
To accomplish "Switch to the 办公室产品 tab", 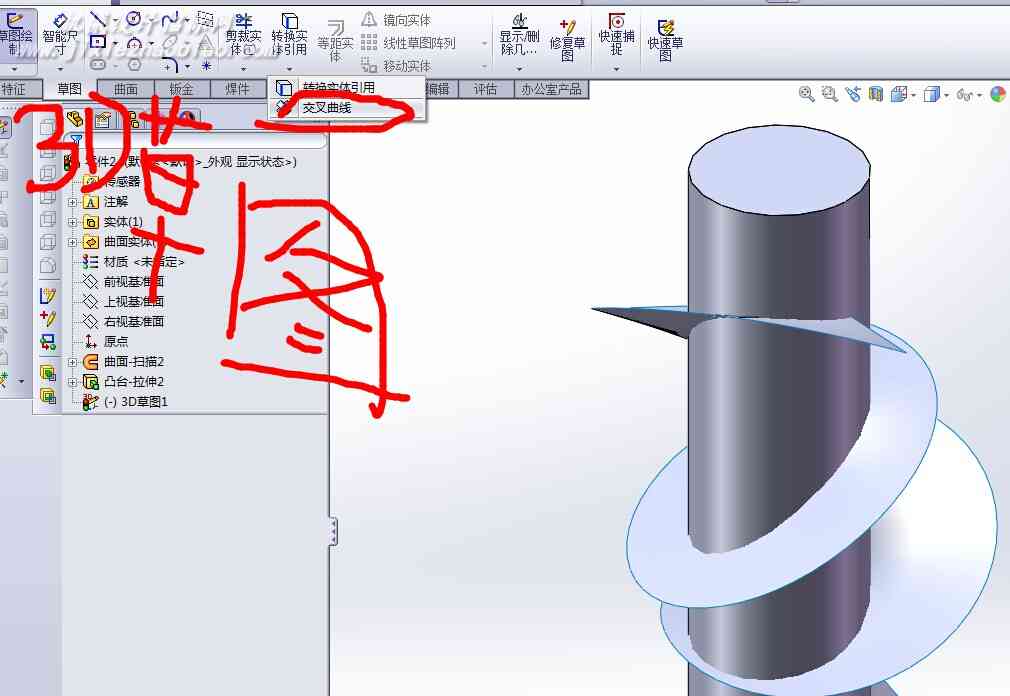I will point(551,89).
